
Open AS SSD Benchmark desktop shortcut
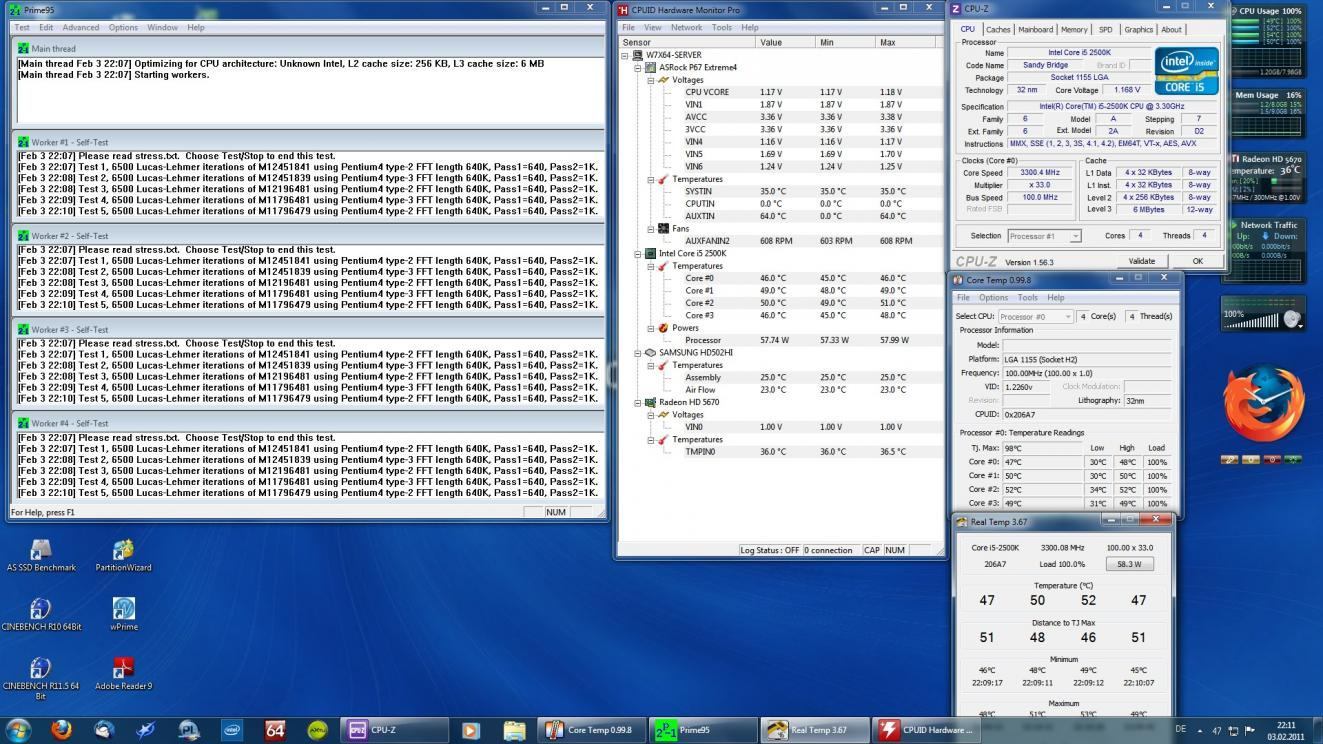(41, 556)
